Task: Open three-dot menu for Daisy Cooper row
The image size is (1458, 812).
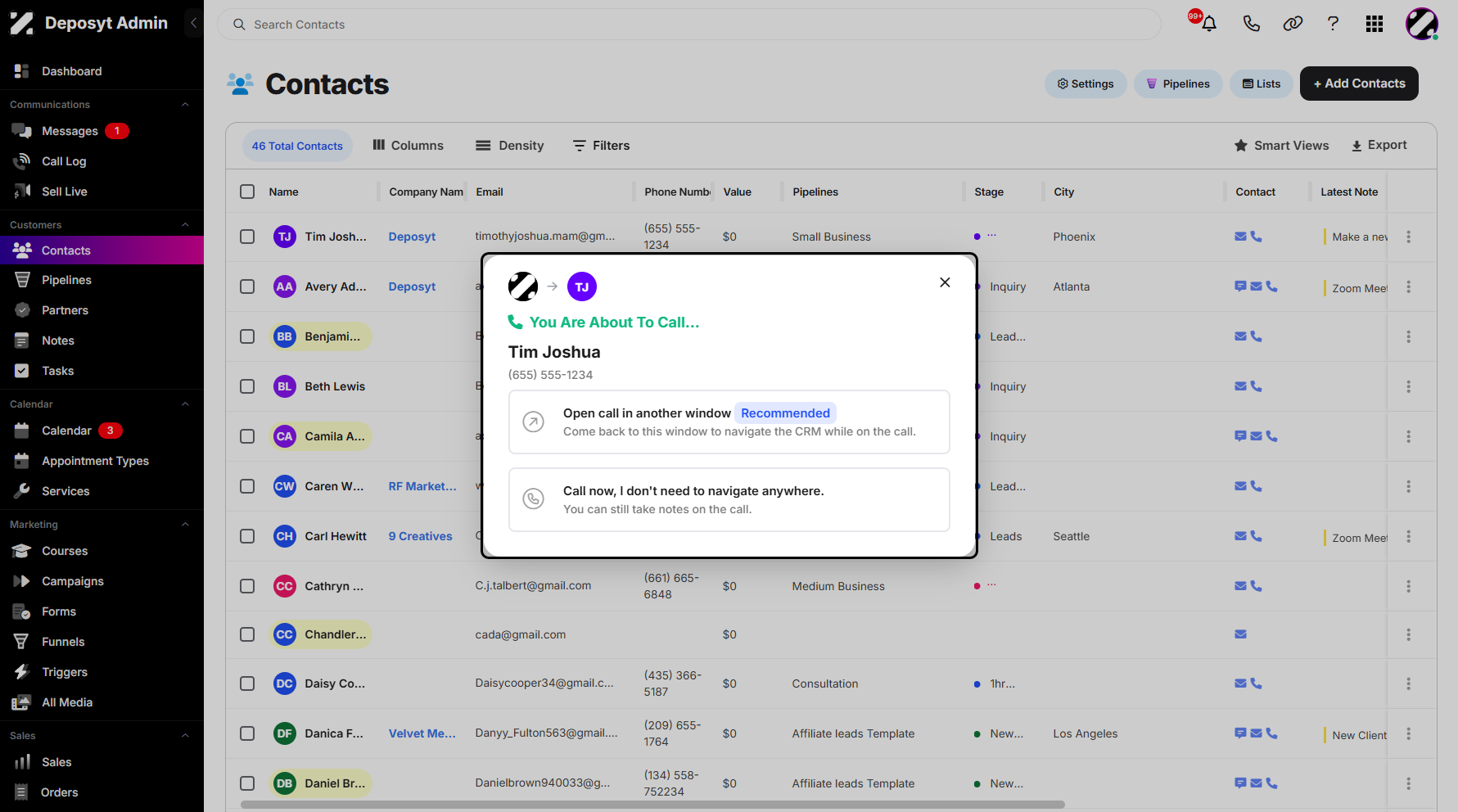Action: pyautogui.click(x=1408, y=683)
